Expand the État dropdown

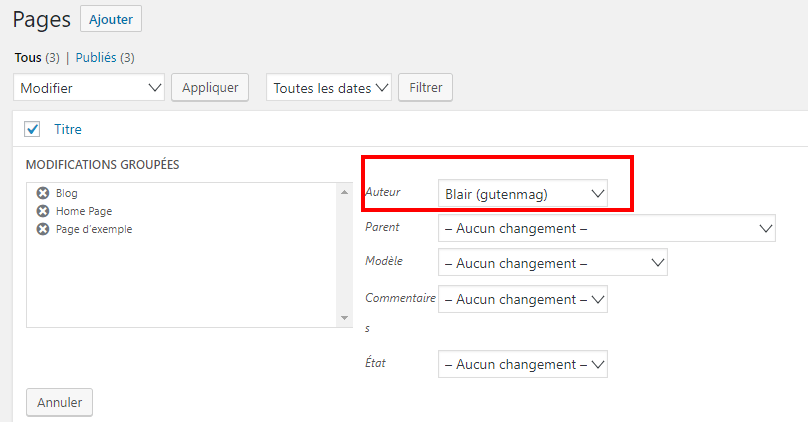pos(522,364)
